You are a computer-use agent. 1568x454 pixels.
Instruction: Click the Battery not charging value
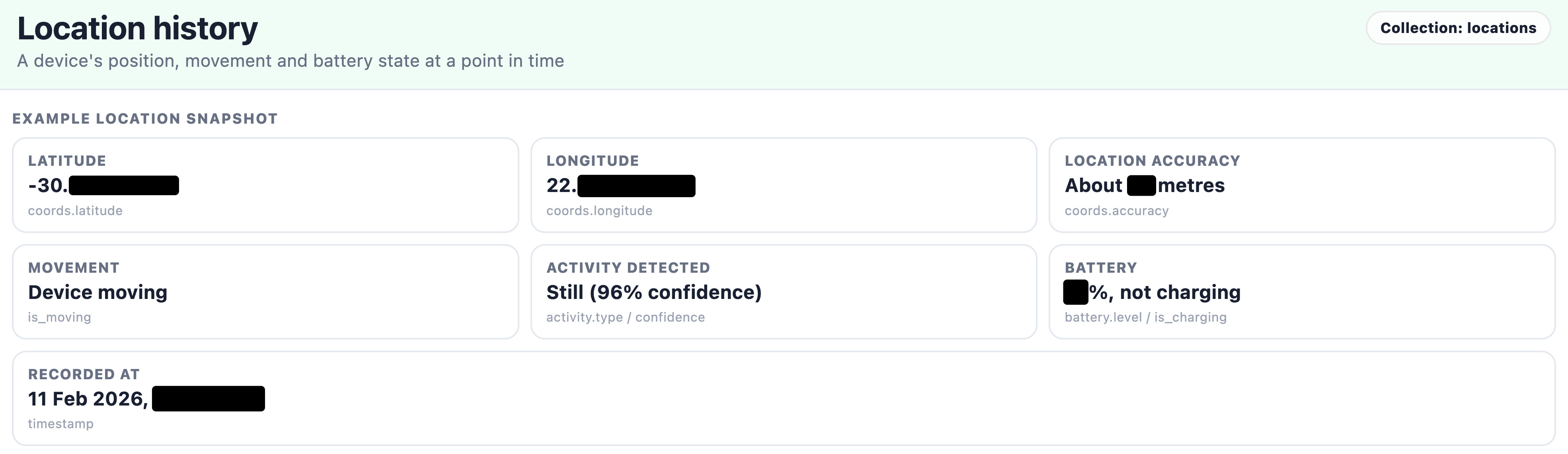(x=1152, y=292)
